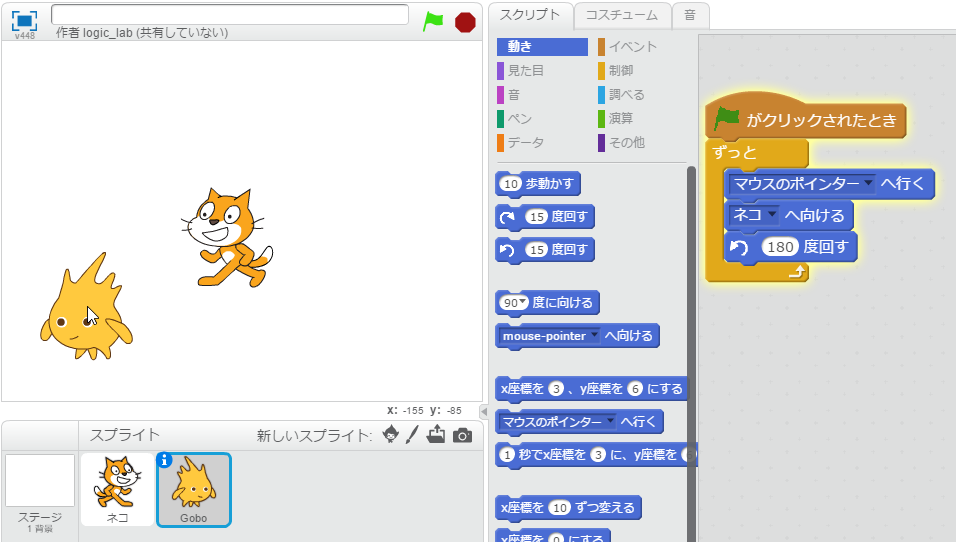Viewport: 956px width, 542px height.
Task: Click the Gobo sprite on stage
Action: pos(85,307)
